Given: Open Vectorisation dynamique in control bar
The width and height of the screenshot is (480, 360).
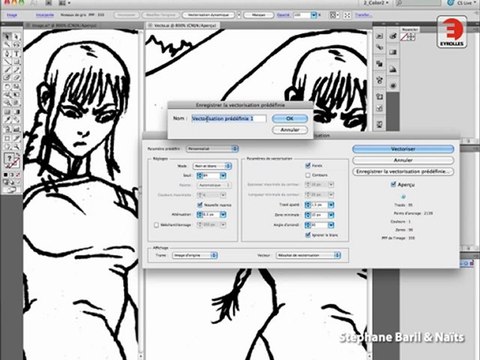Looking at the screenshot, I should coord(209,15).
